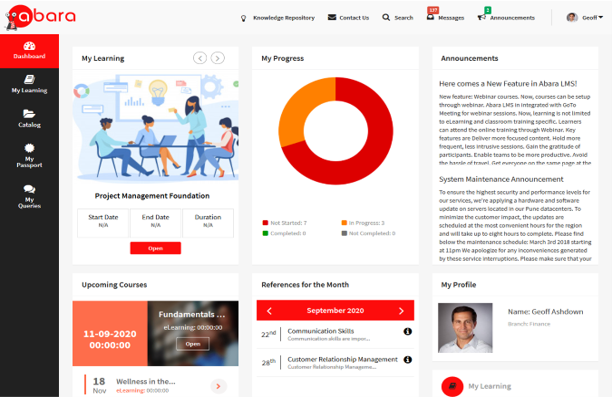Open the Messages link in header
This screenshot has width=612, height=397.
(451, 18)
